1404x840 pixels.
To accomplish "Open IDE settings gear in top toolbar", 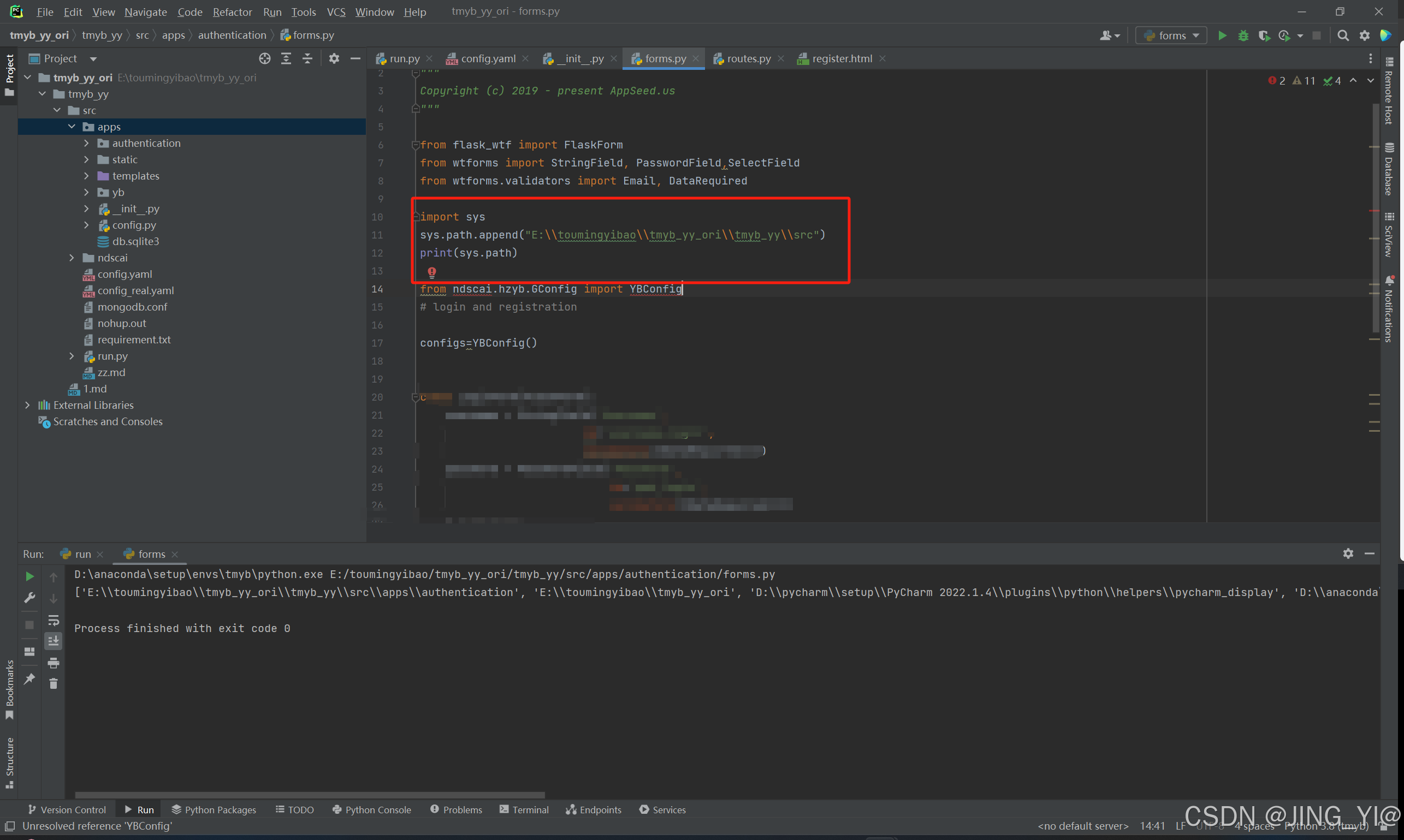I will click(x=1364, y=35).
